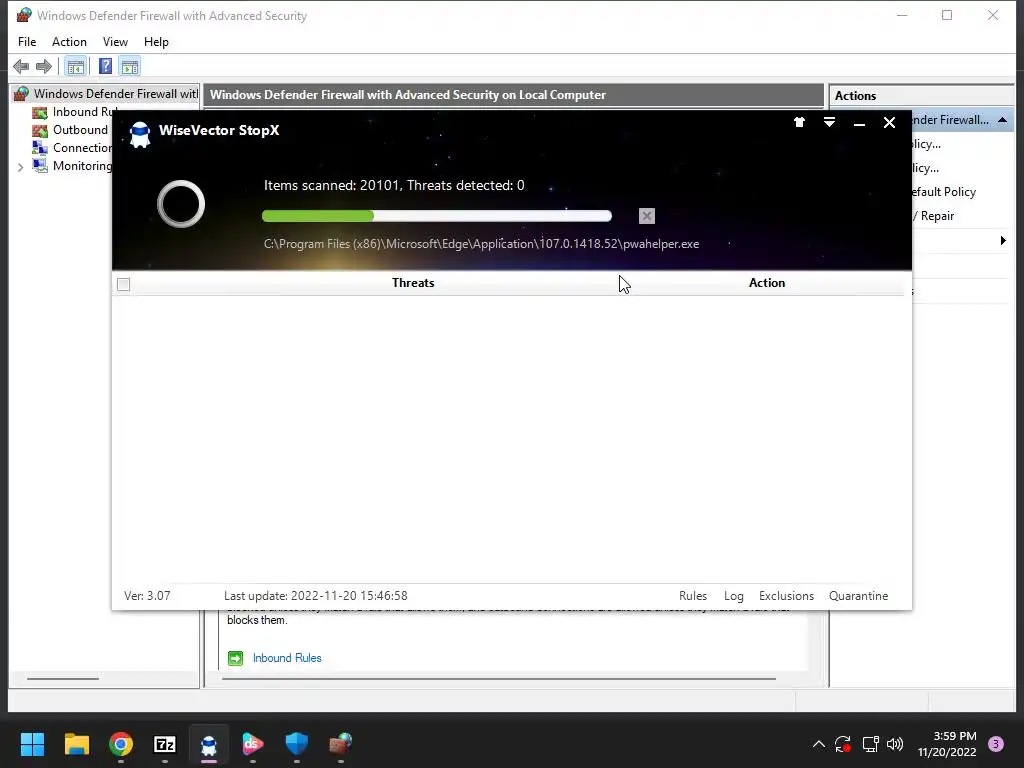Select Monitoring in the tree
Screen dimensions: 1024x768
(72, 166)
